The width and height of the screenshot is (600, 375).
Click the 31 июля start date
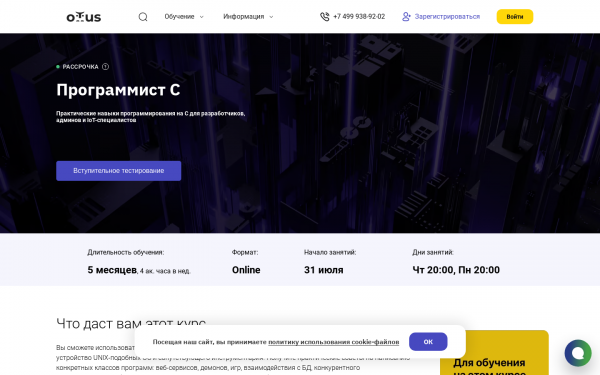pyautogui.click(x=323, y=270)
